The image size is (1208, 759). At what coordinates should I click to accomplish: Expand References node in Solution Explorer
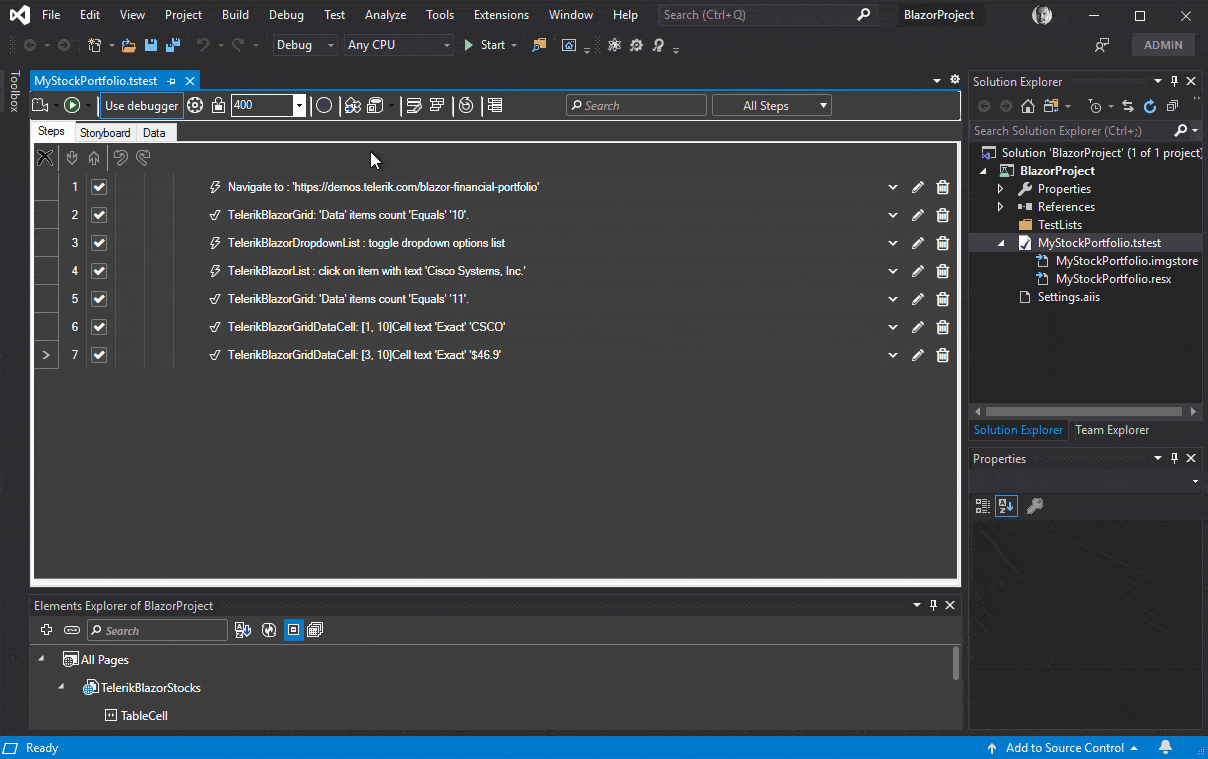click(1000, 207)
